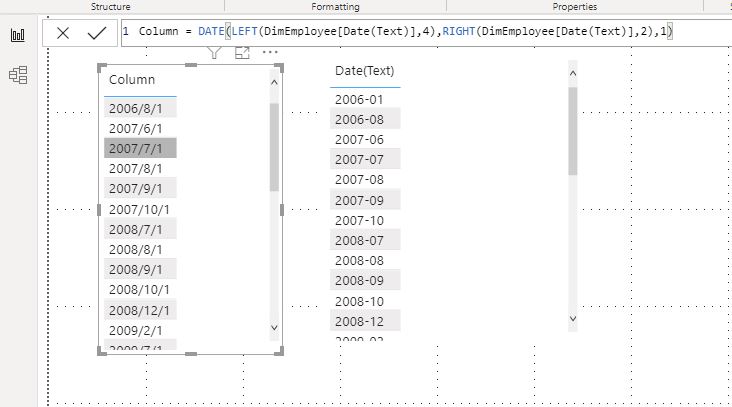This screenshot has width=732, height=407.
Task: Click the Structure ribbon group label
Action: (x=111, y=7)
